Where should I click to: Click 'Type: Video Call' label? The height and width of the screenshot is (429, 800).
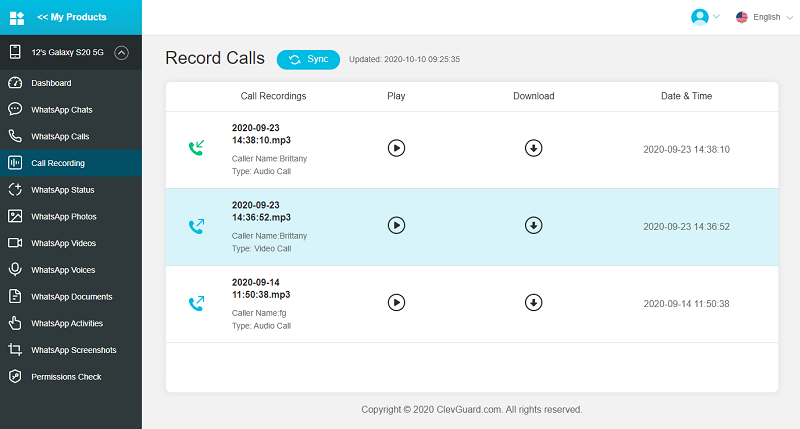coord(262,248)
